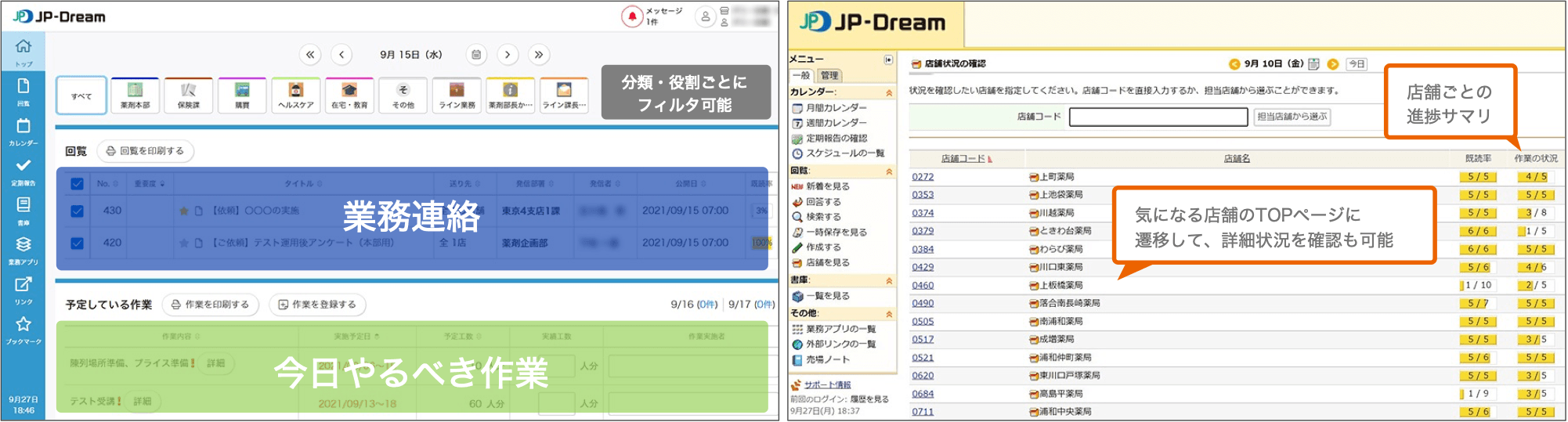Toggle the select-all checkbox in 回覧 header
This screenshot has height=422, width=1568.
(x=77, y=184)
